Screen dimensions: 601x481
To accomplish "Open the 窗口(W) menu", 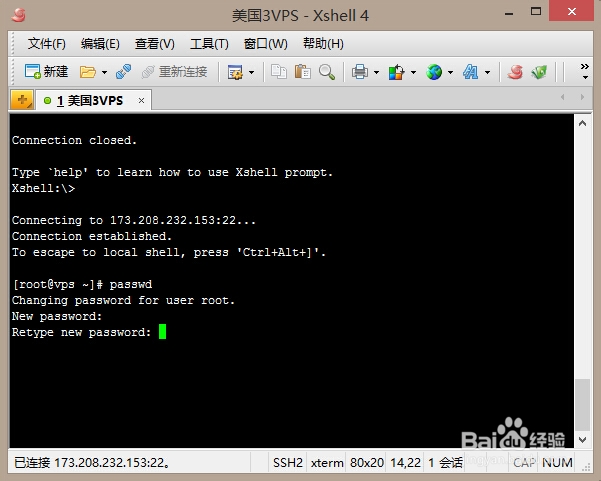I will point(265,44).
